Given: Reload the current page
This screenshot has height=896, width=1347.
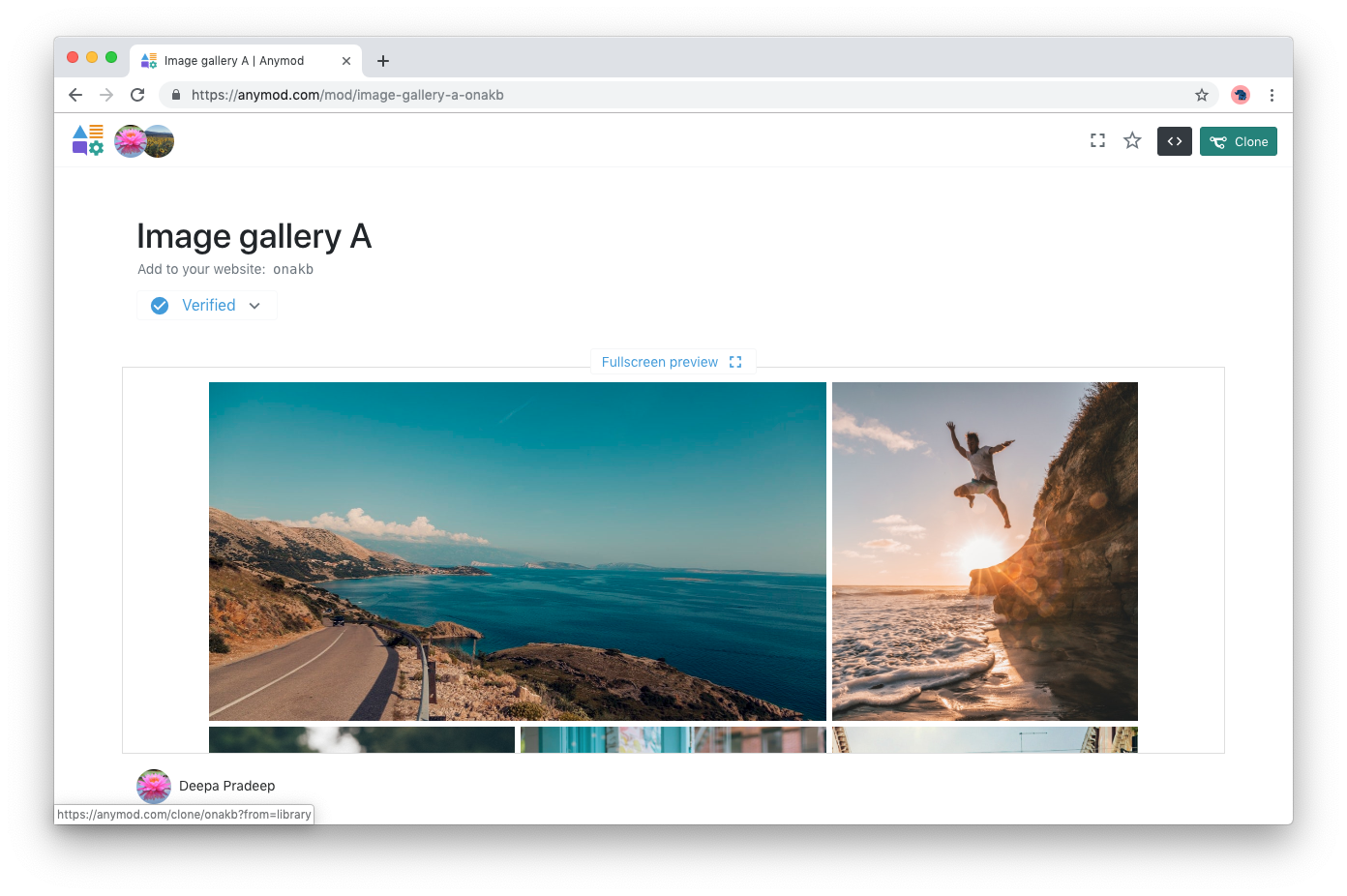Looking at the screenshot, I should click(137, 95).
